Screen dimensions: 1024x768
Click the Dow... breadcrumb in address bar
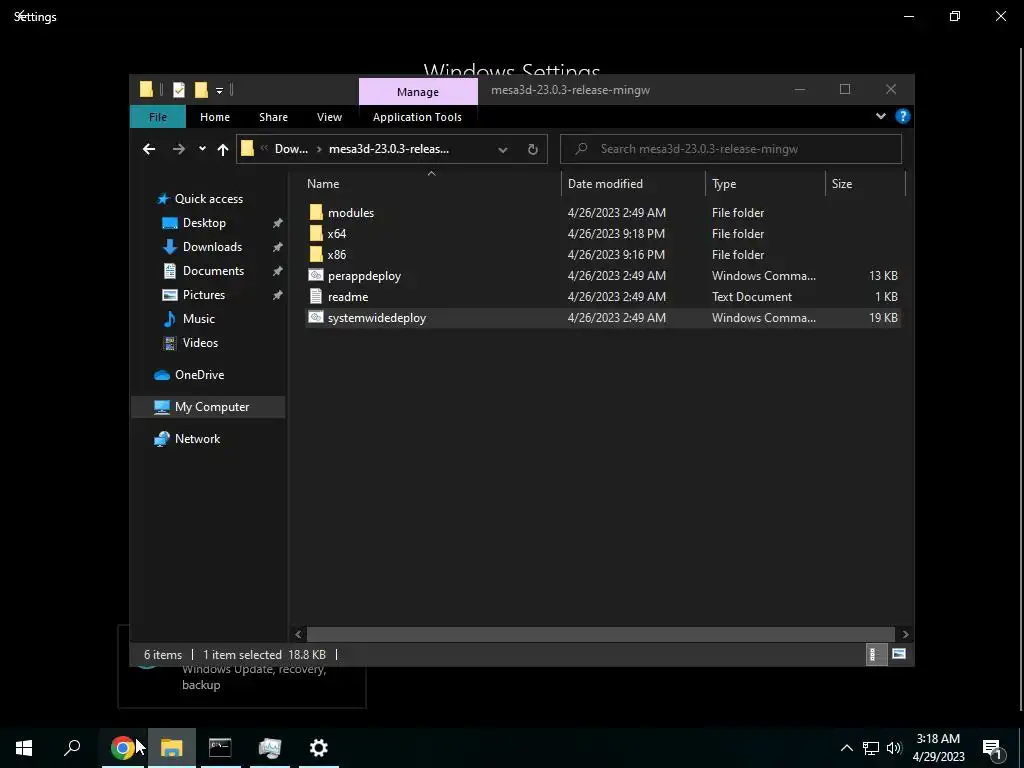click(x=291, y=149)
